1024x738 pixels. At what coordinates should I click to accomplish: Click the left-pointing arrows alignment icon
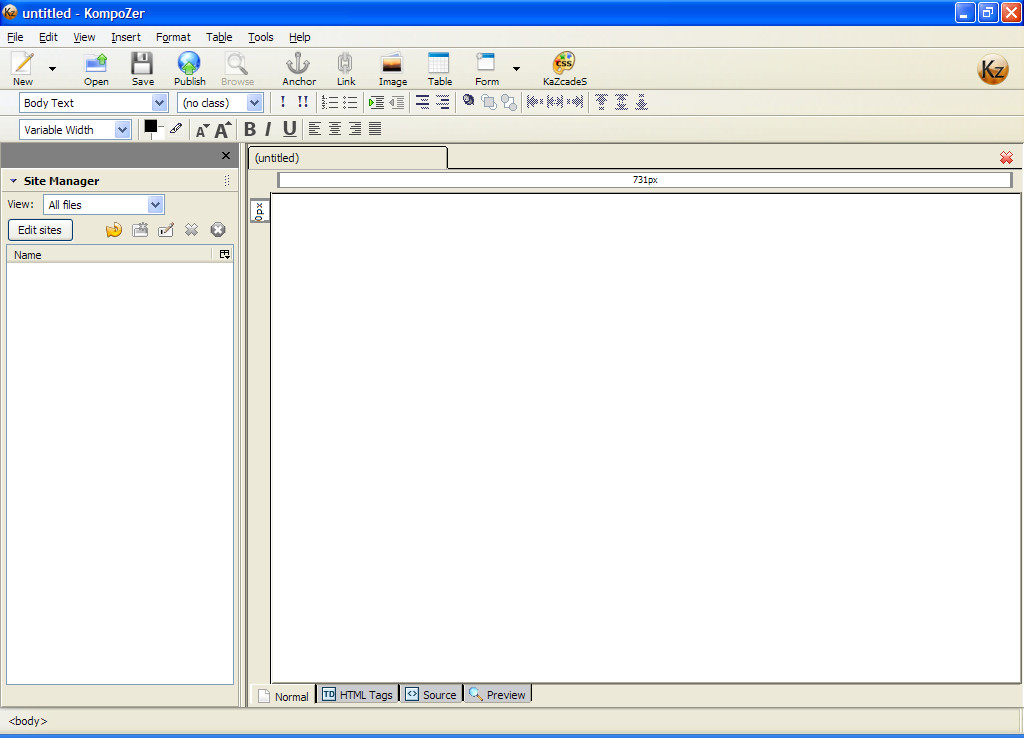tap(535, 101)
